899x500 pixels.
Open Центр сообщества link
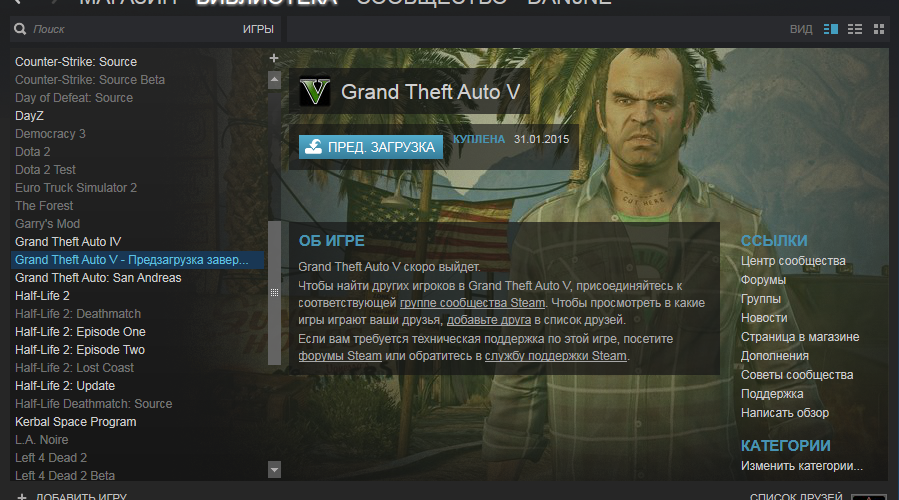793,261
